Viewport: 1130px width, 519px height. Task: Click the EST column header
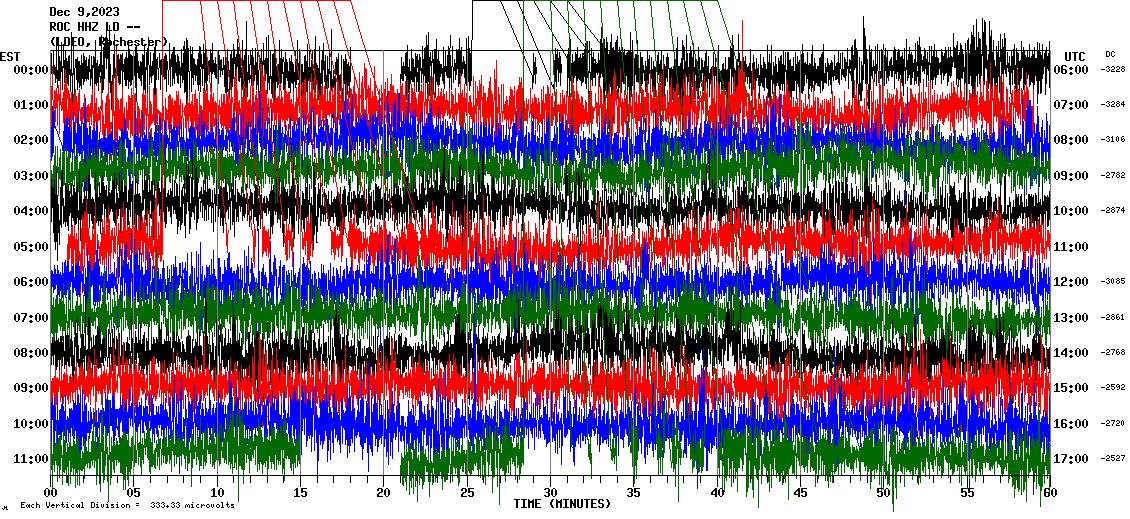point(10,57)
